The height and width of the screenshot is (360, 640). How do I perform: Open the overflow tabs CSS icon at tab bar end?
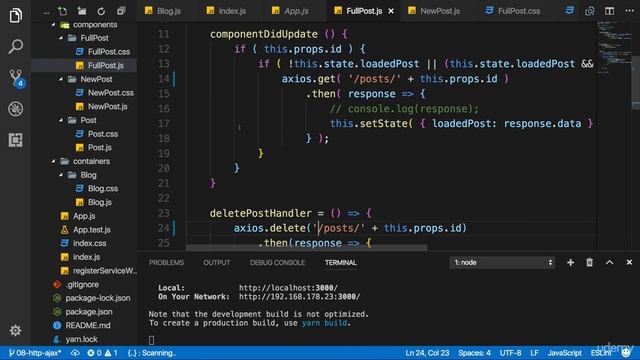pos(569,11)
